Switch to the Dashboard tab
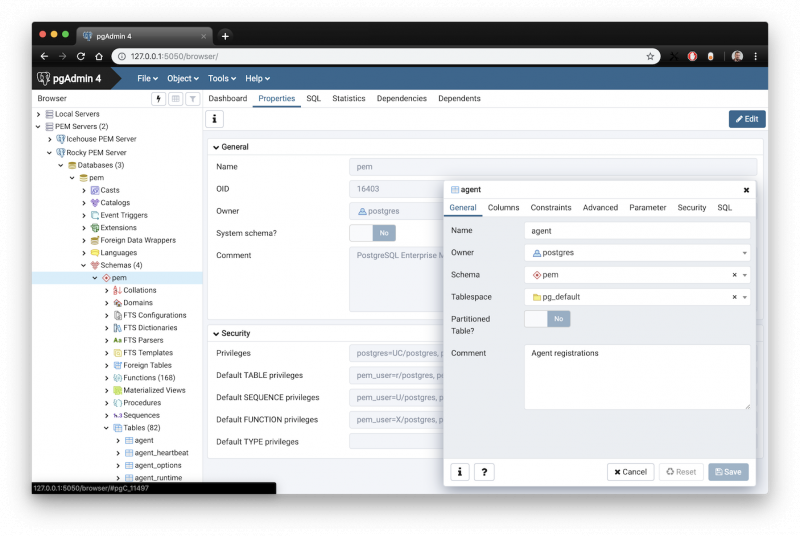The width and height of the screenshot is (800, 536). 228,98
